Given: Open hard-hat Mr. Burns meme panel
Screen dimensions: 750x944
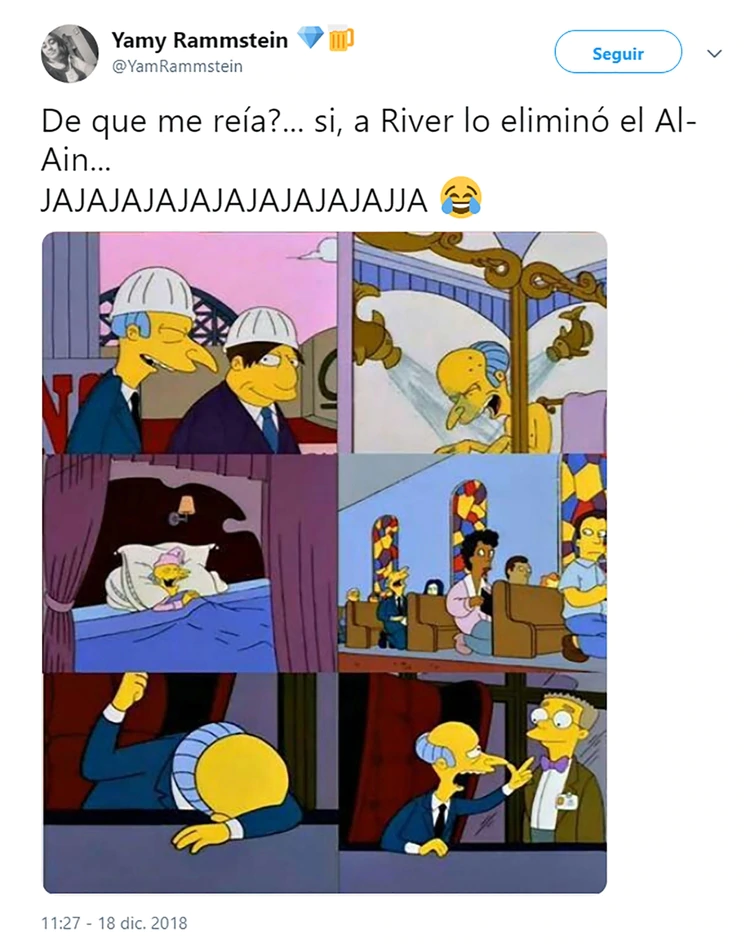Looking at the screenshot, I should pos(190,343).
